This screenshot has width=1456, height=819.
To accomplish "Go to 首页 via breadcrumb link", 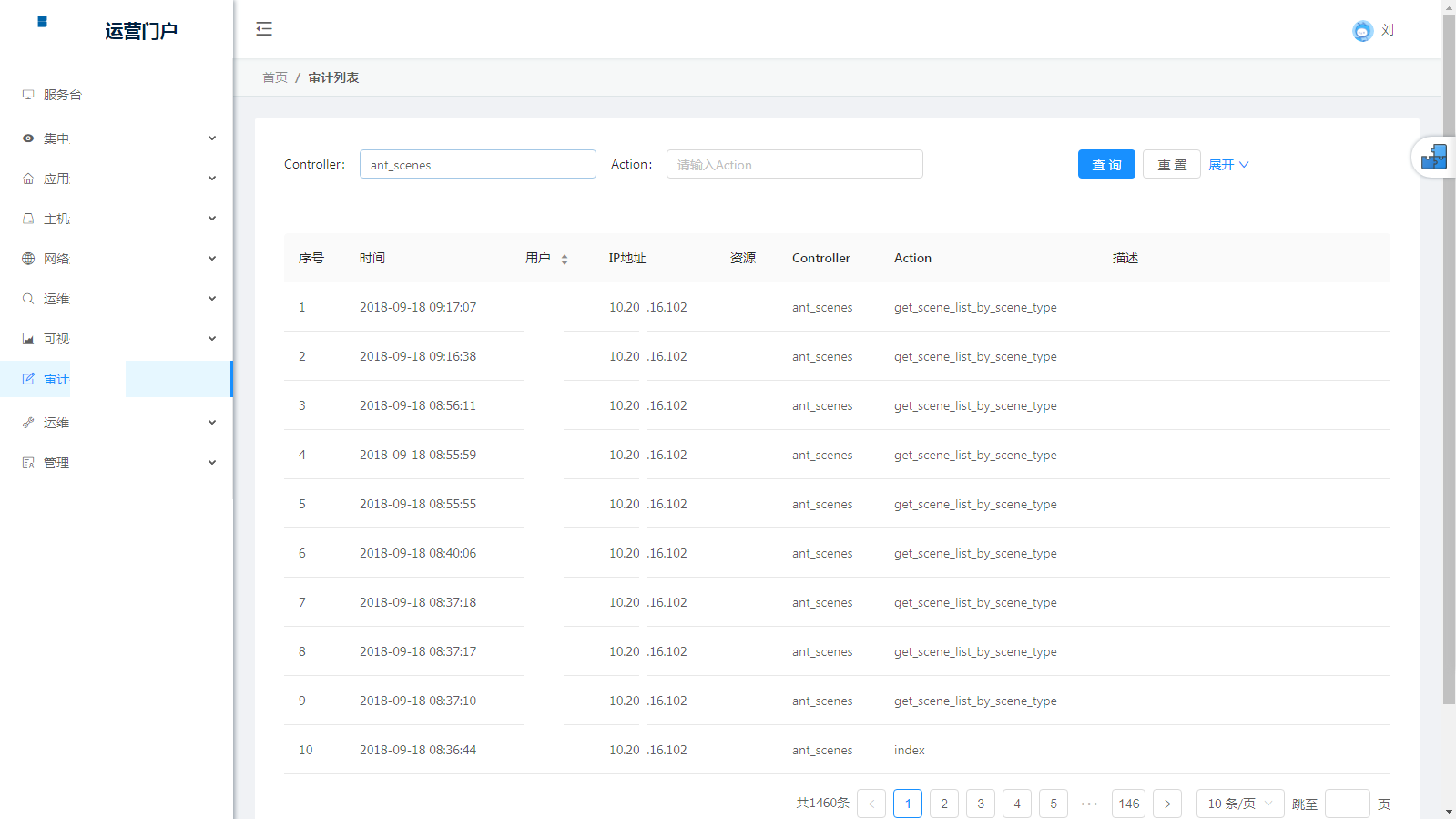I will click(275, 77).
